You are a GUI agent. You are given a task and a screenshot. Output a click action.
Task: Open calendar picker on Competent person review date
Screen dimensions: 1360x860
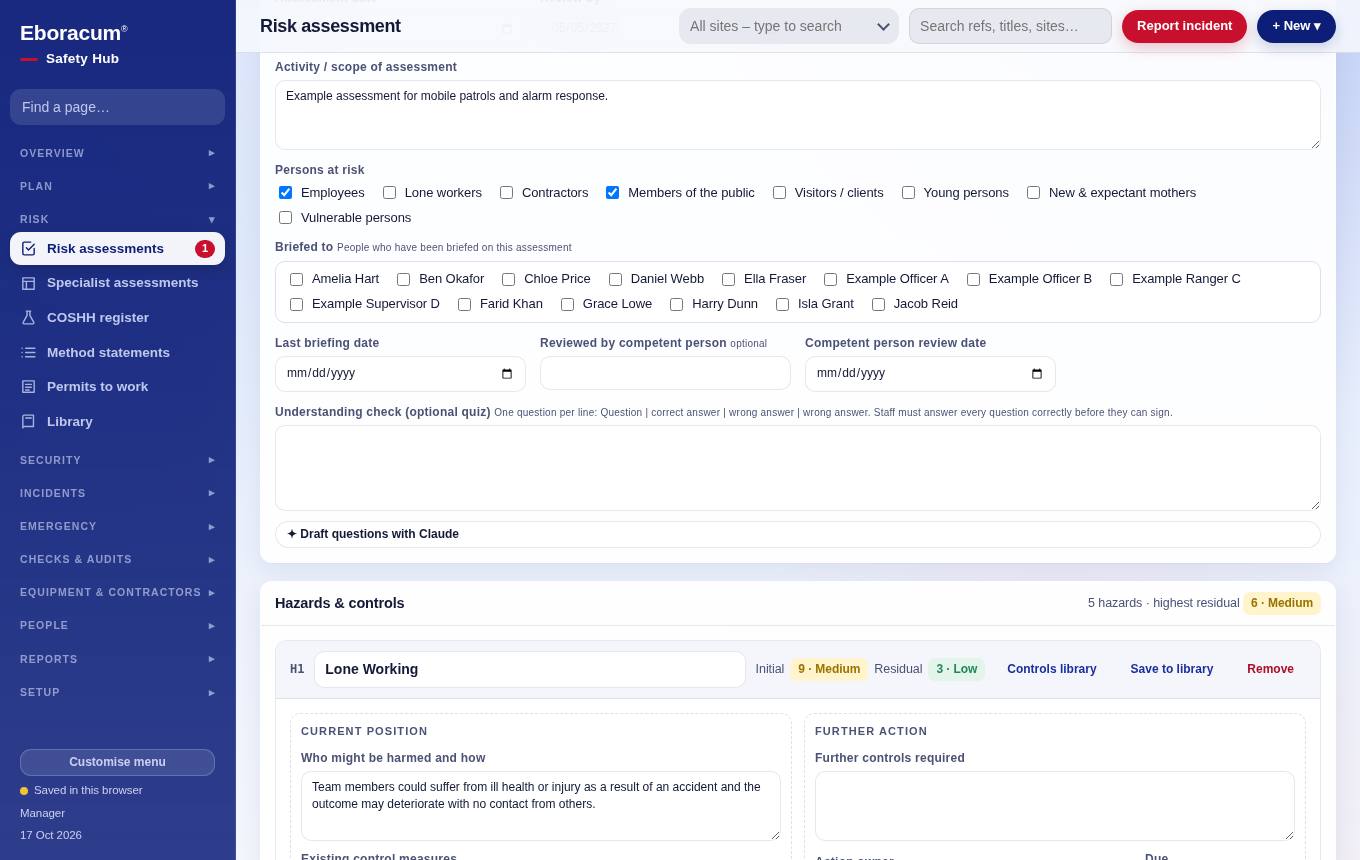click(x=1037, y=374)
